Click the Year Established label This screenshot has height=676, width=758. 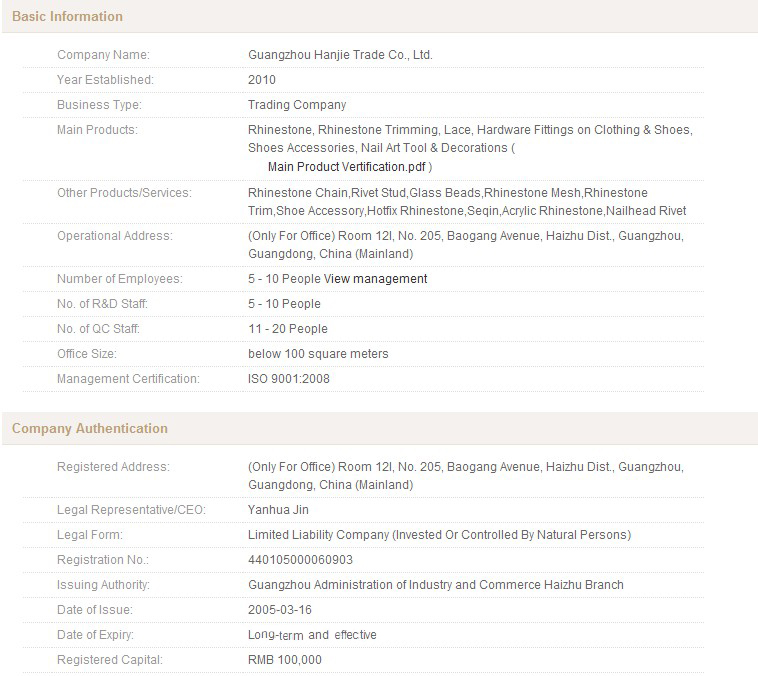[105, 80]
